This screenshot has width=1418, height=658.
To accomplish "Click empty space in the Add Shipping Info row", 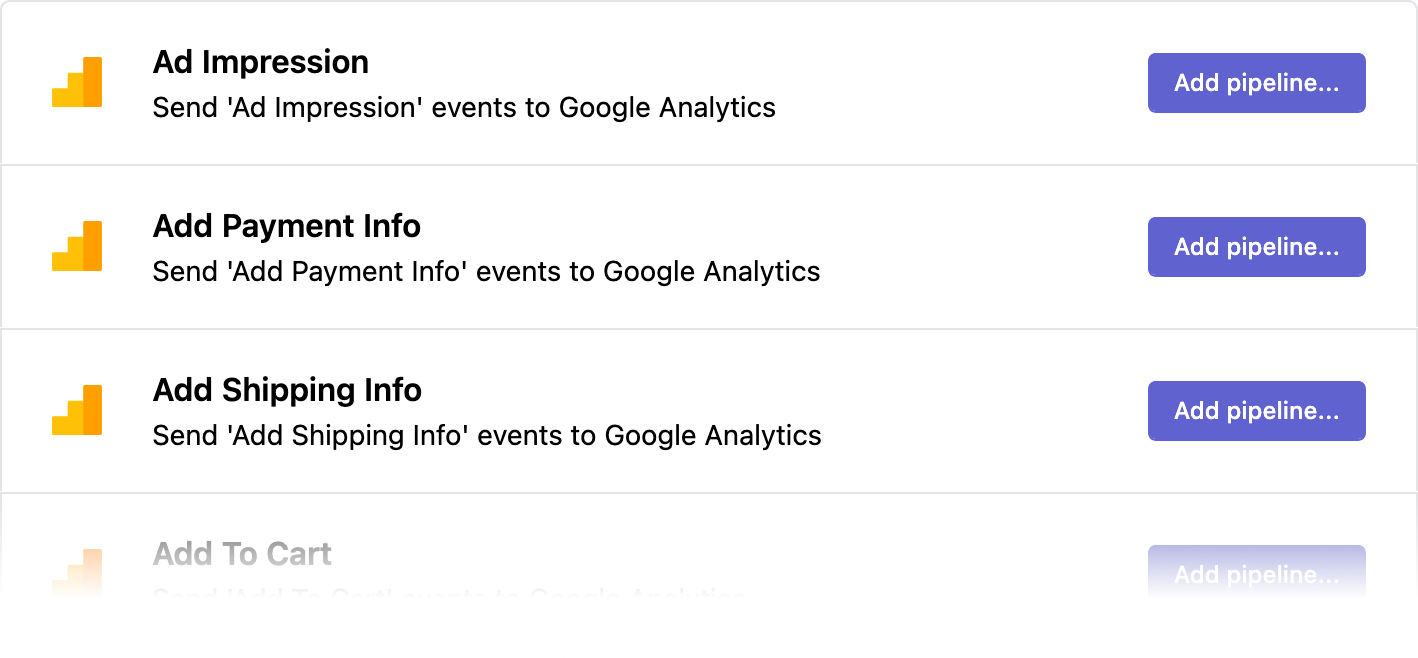I will pyautogui.click(x=980, y=411).
